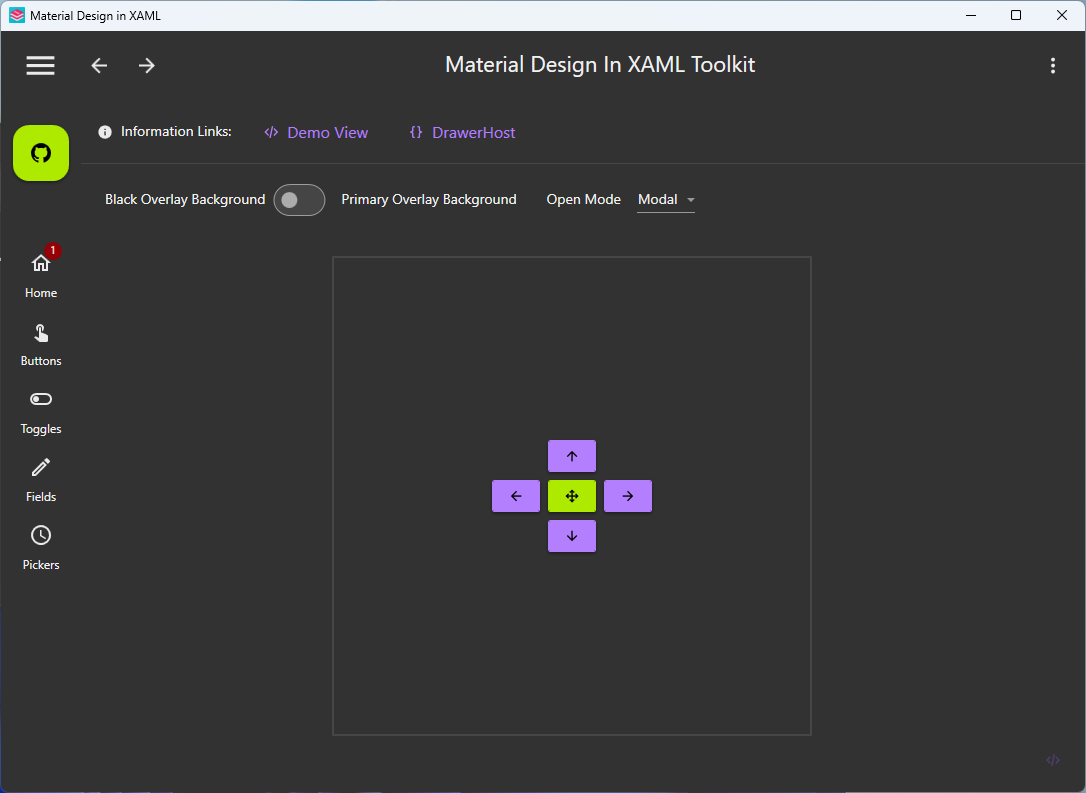Open the DrawerHost documentation link
Image resolution: width=1086 pixels, height=793 pixels.
462,132
